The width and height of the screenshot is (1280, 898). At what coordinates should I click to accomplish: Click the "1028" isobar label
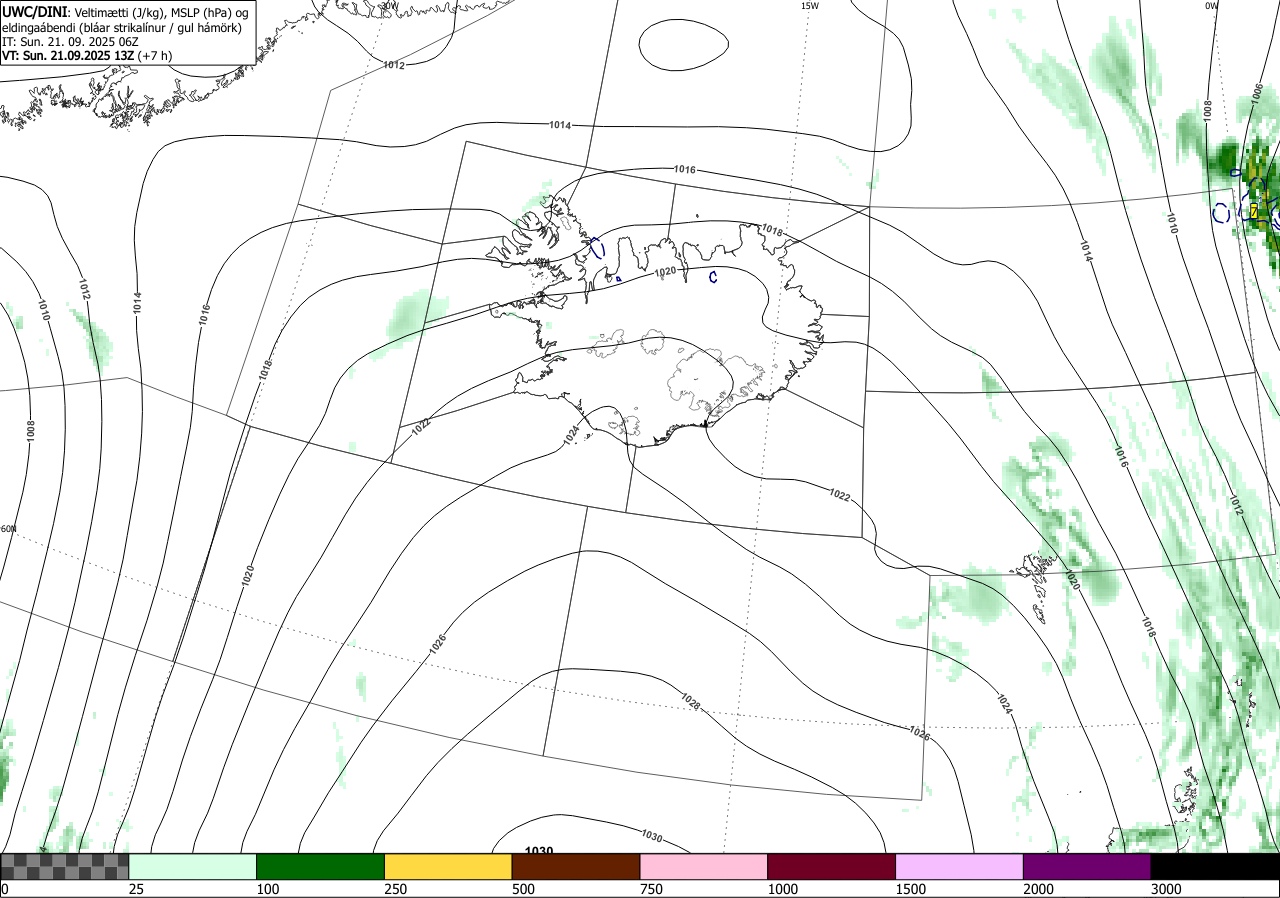click(x=690, y=703)
